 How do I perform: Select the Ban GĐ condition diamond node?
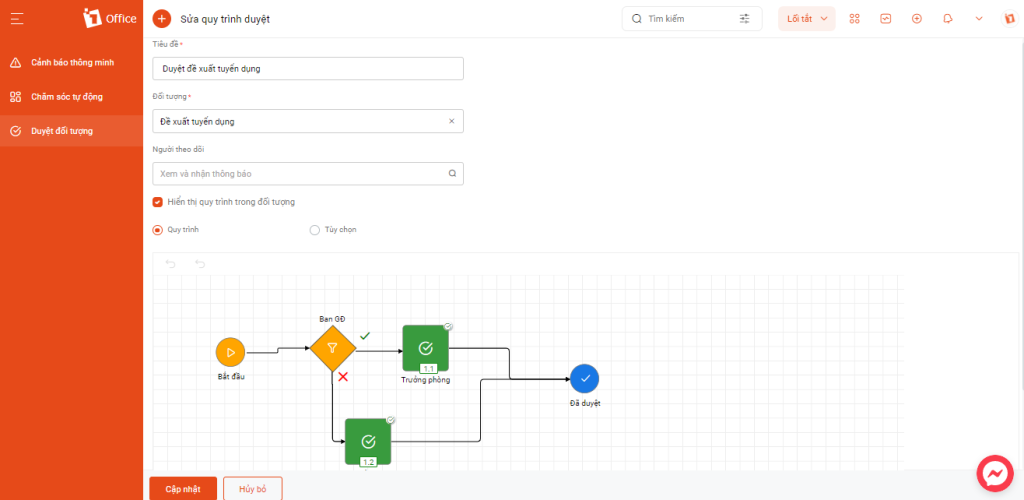(x=333, y=349)
